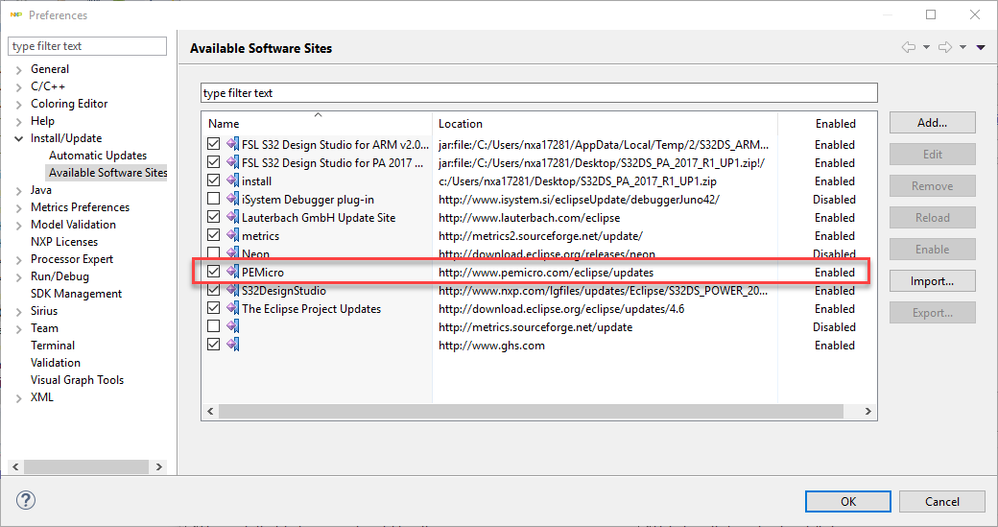The height and width of the screenshot is (527, 998).
Task: Click the forward navigation arrow icon
Action: pyautogui.click(x=944, y=47)
